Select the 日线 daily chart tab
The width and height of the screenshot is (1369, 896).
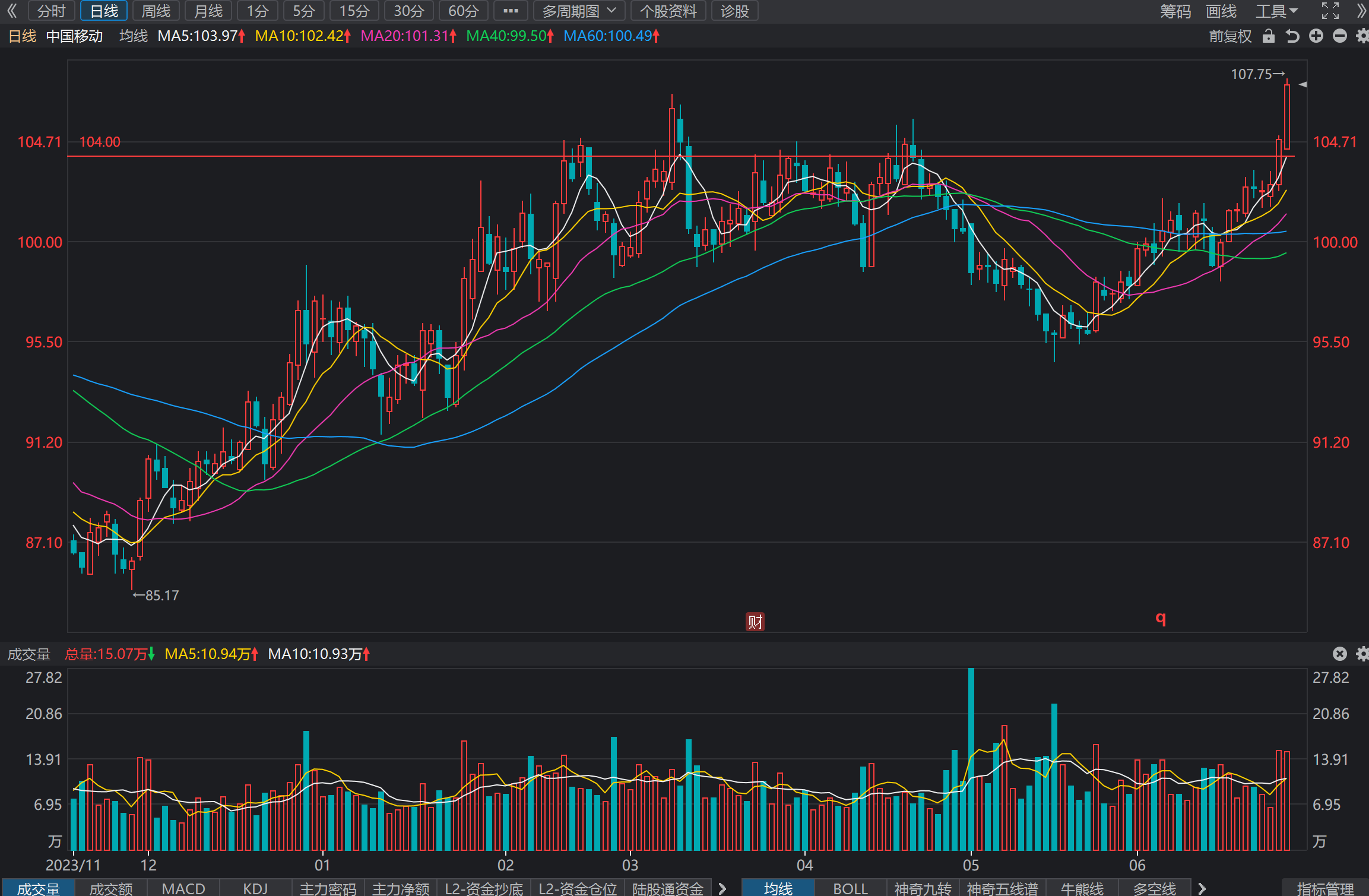click(104, 11)
